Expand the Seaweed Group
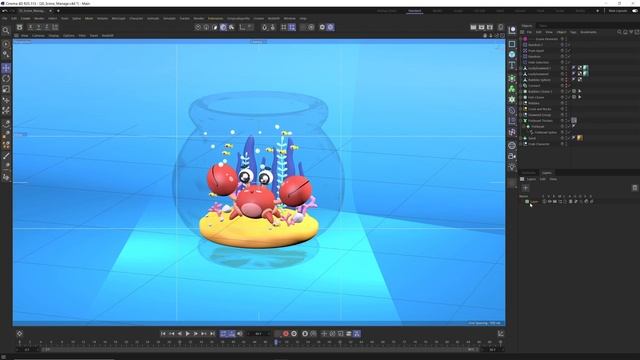 (521, 115)
